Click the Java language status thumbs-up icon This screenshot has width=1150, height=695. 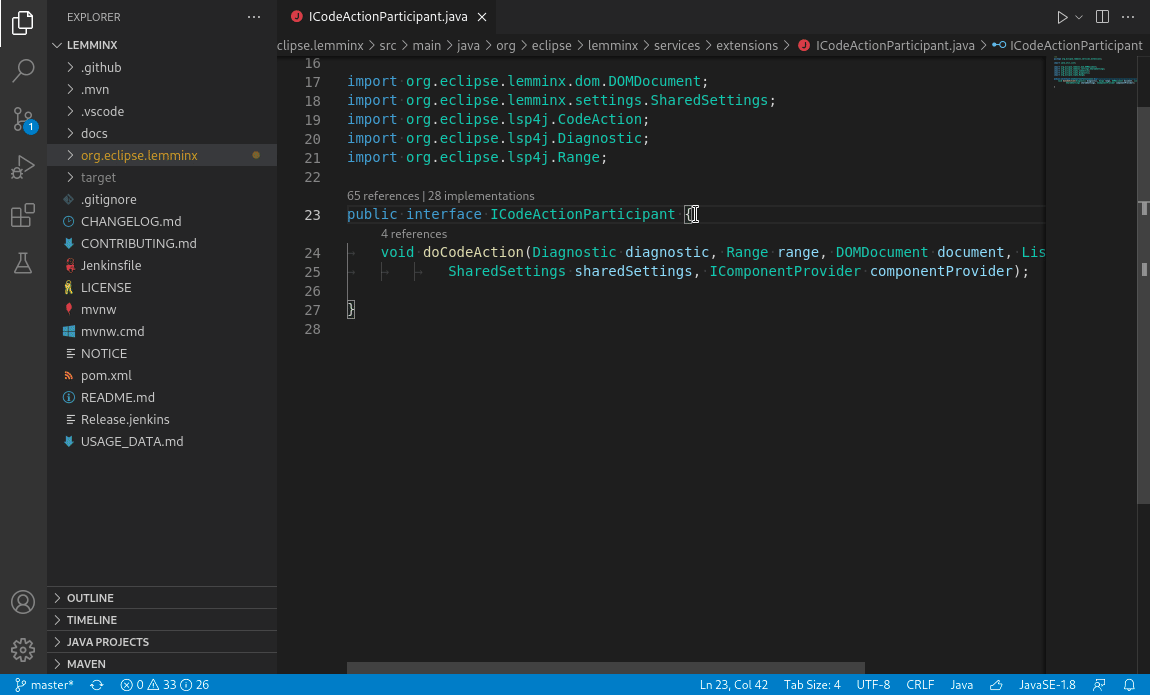[996, 685]
